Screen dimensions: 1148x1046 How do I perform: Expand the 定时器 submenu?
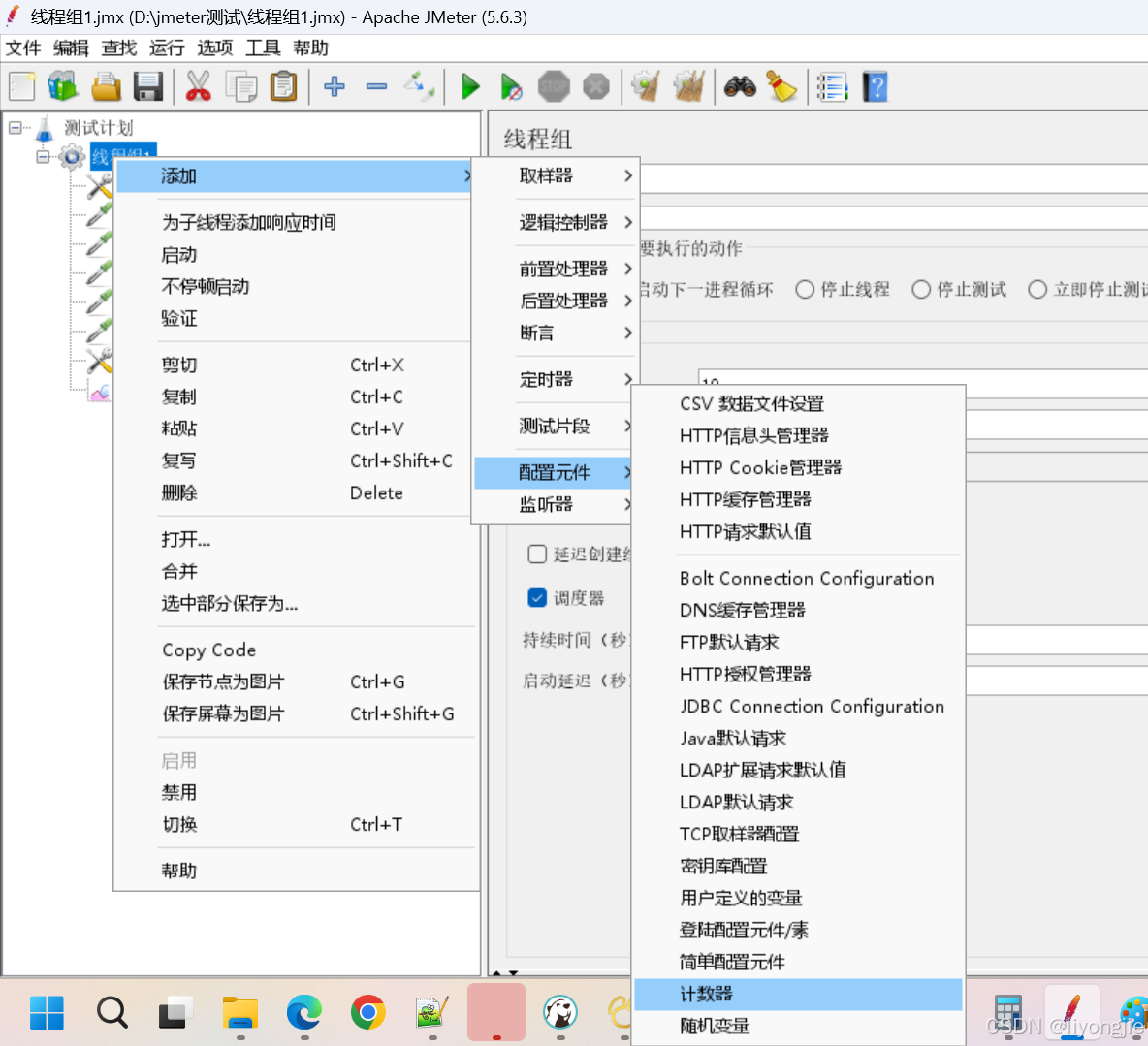(x=555, y=379)
